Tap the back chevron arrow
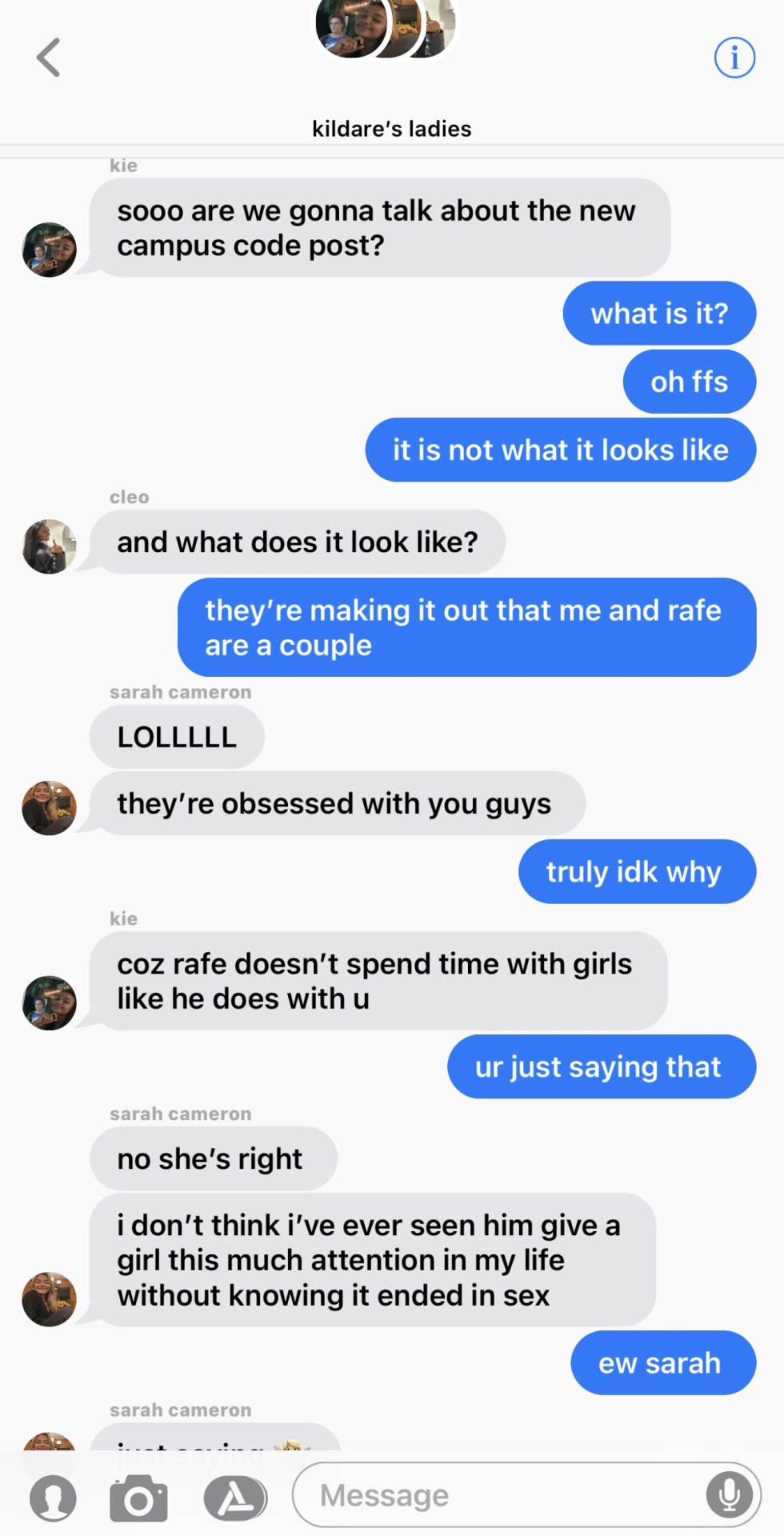Viewport: 784px width, 1536px height. tap(49, 58)
